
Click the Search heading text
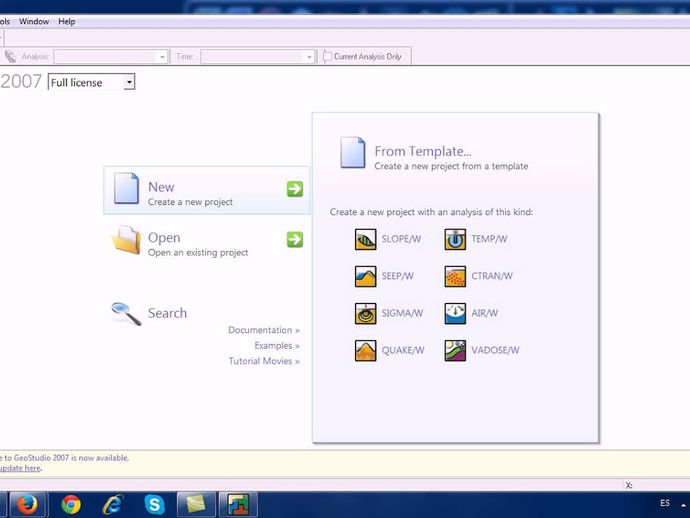tap(167, 313)
